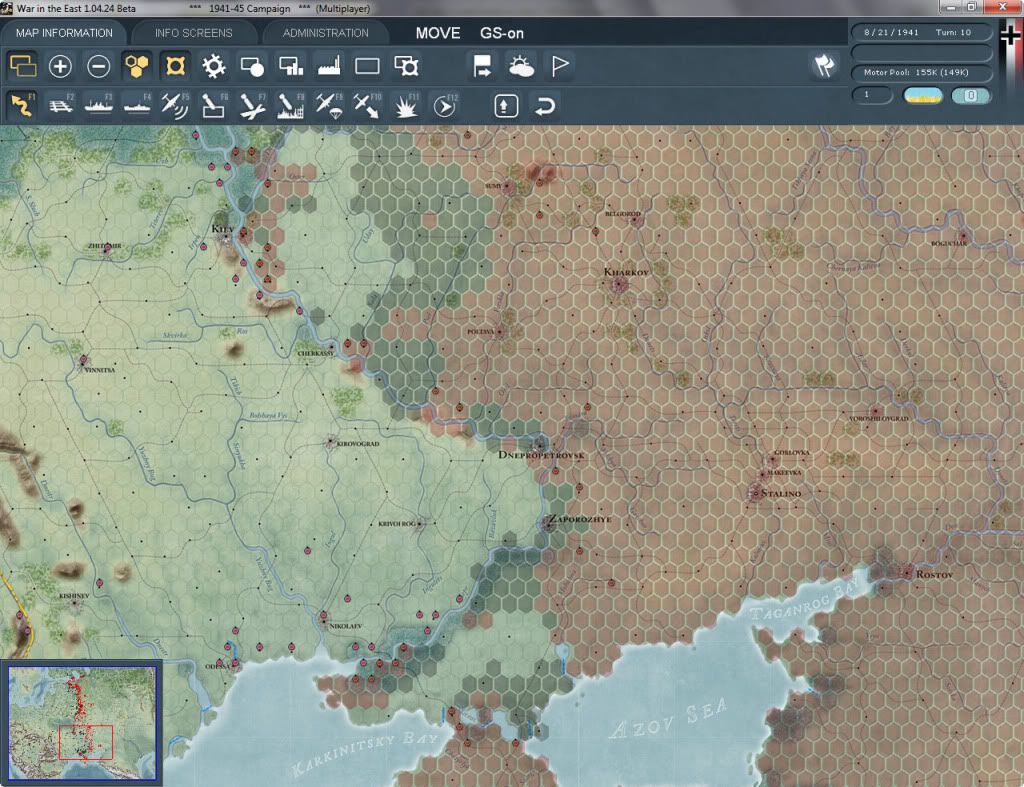Click the white gear icon in toolbar
The width and height of the screenshot is (1024, 787).
214,66
